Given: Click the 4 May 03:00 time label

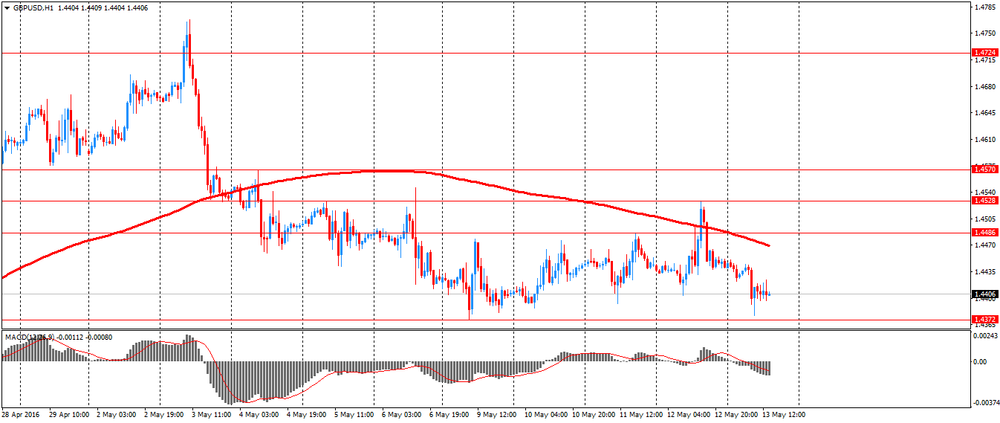Looking at the screenshot, I should point(258,415).
